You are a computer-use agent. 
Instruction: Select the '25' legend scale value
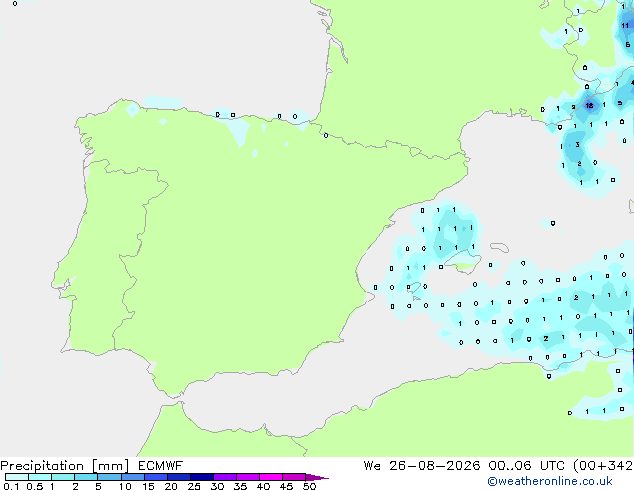(194, 486)
